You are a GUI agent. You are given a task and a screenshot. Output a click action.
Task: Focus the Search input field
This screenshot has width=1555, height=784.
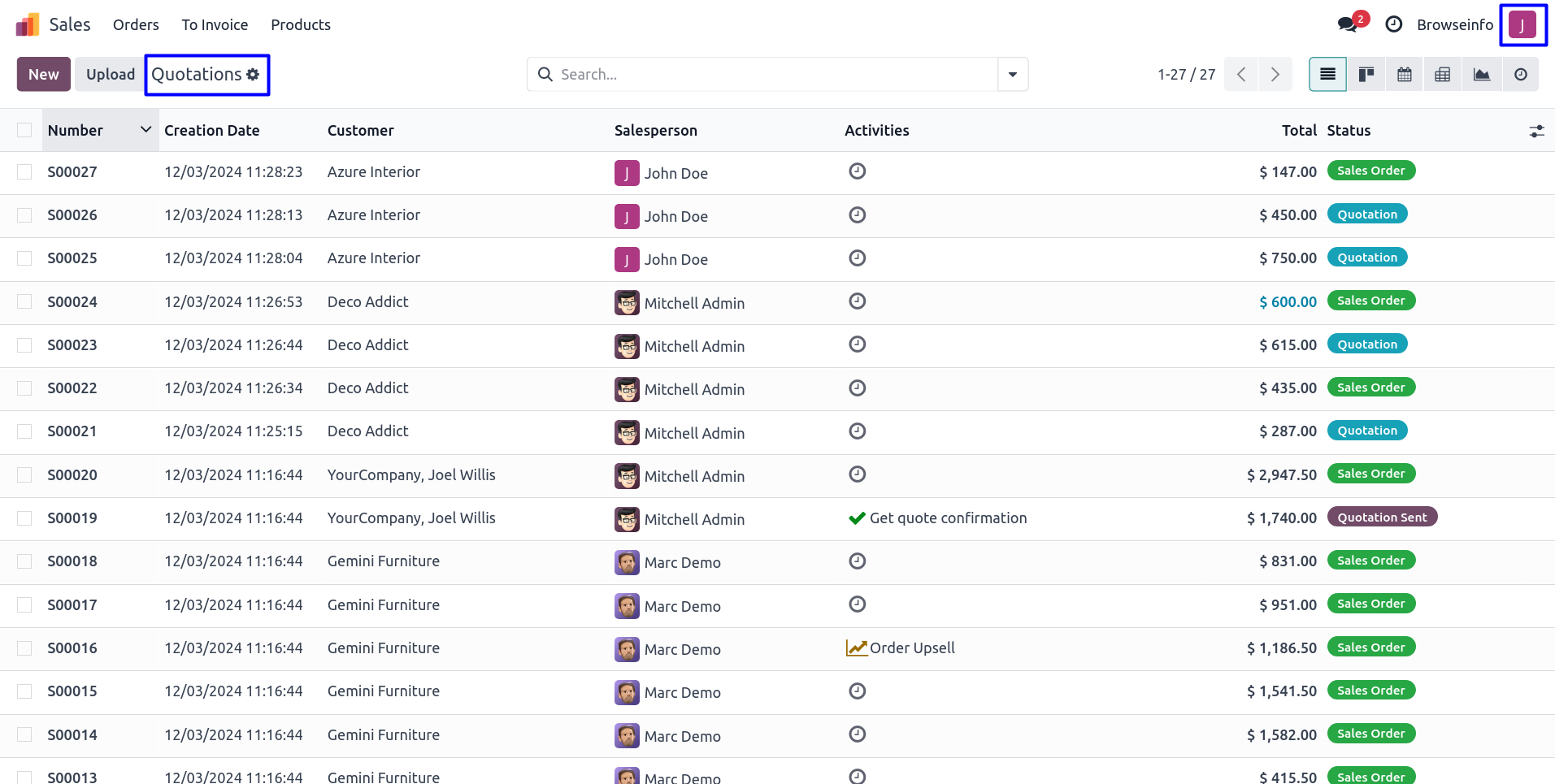click(772, 75)
